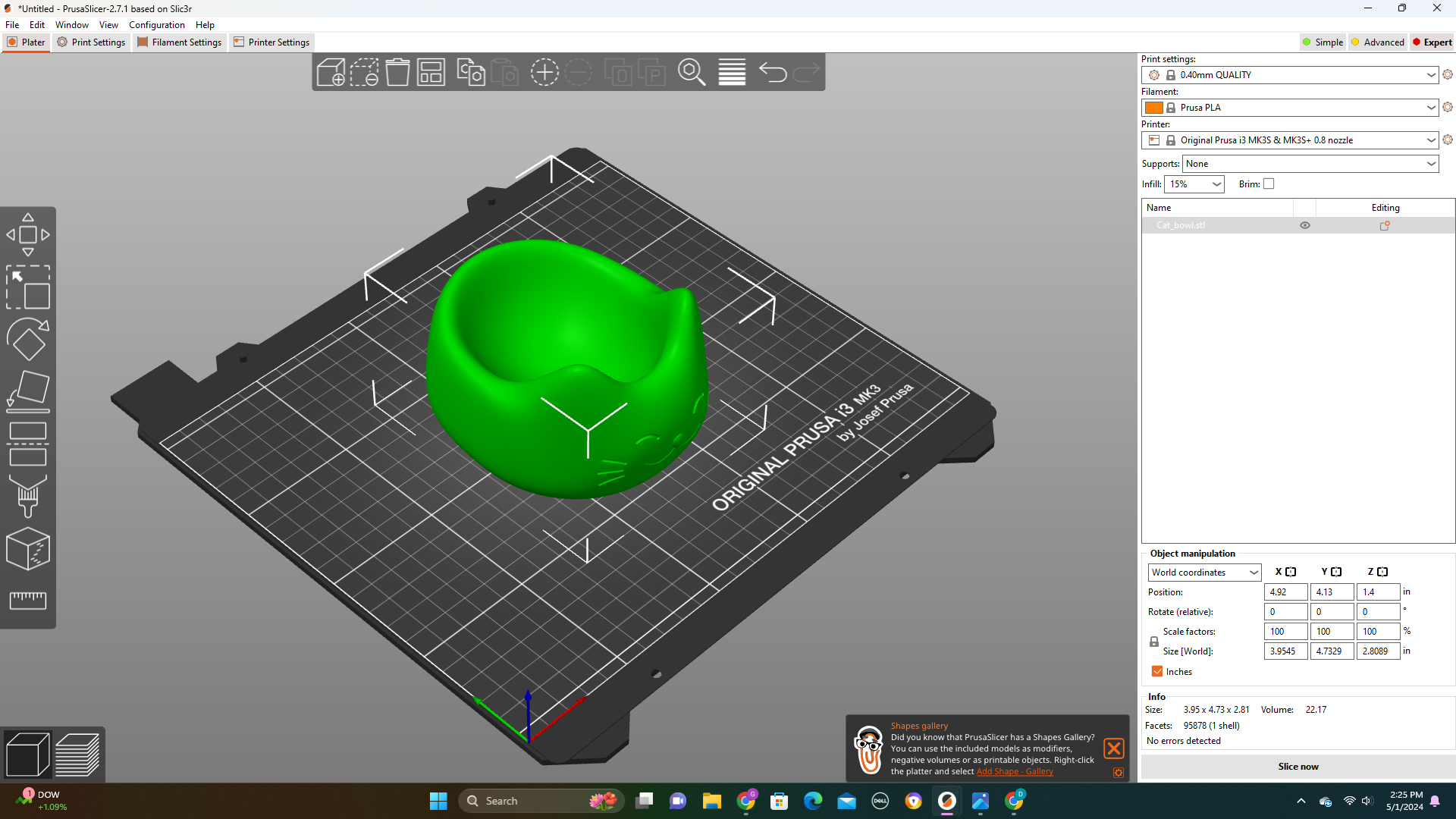Click the Search magnifier toolbar icon
Screen dimensions: 1456x819
pyautogui.click(x=692, y=72)
